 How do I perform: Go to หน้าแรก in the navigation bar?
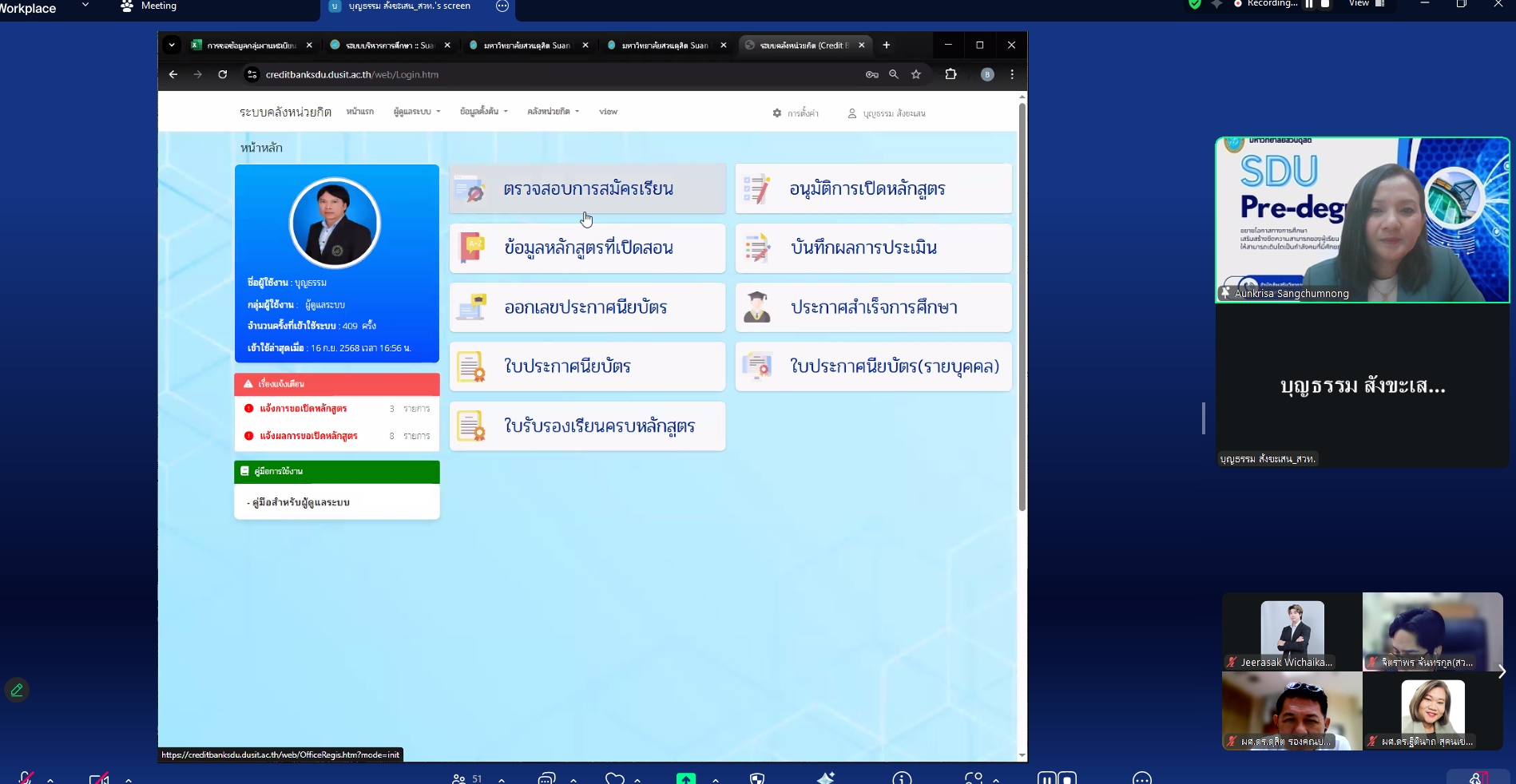(x=359, y=112)
